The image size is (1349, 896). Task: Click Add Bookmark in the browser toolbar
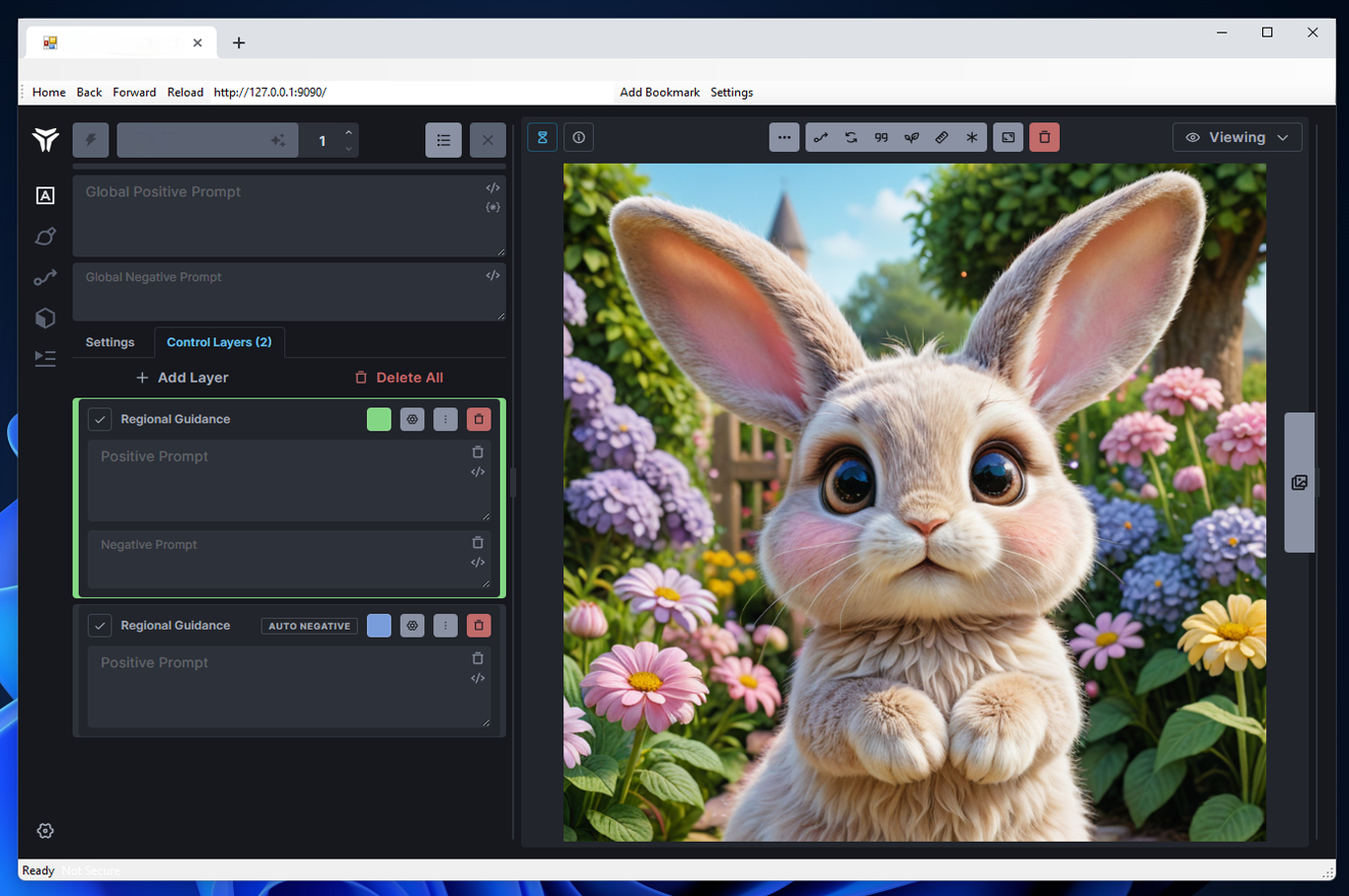point(659,92)
